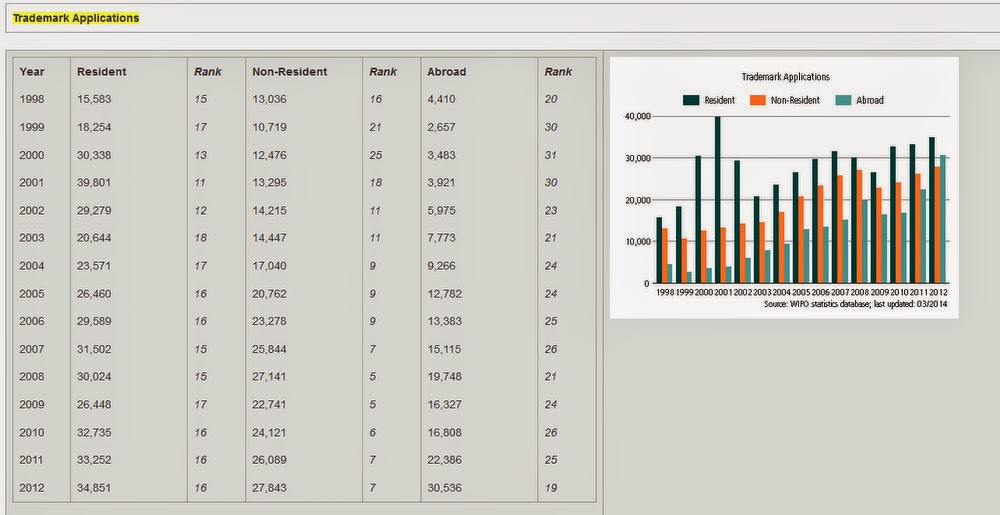Click year 2009 in the table
This screenshot has width=1000, height=515.
tap(32, 405)
